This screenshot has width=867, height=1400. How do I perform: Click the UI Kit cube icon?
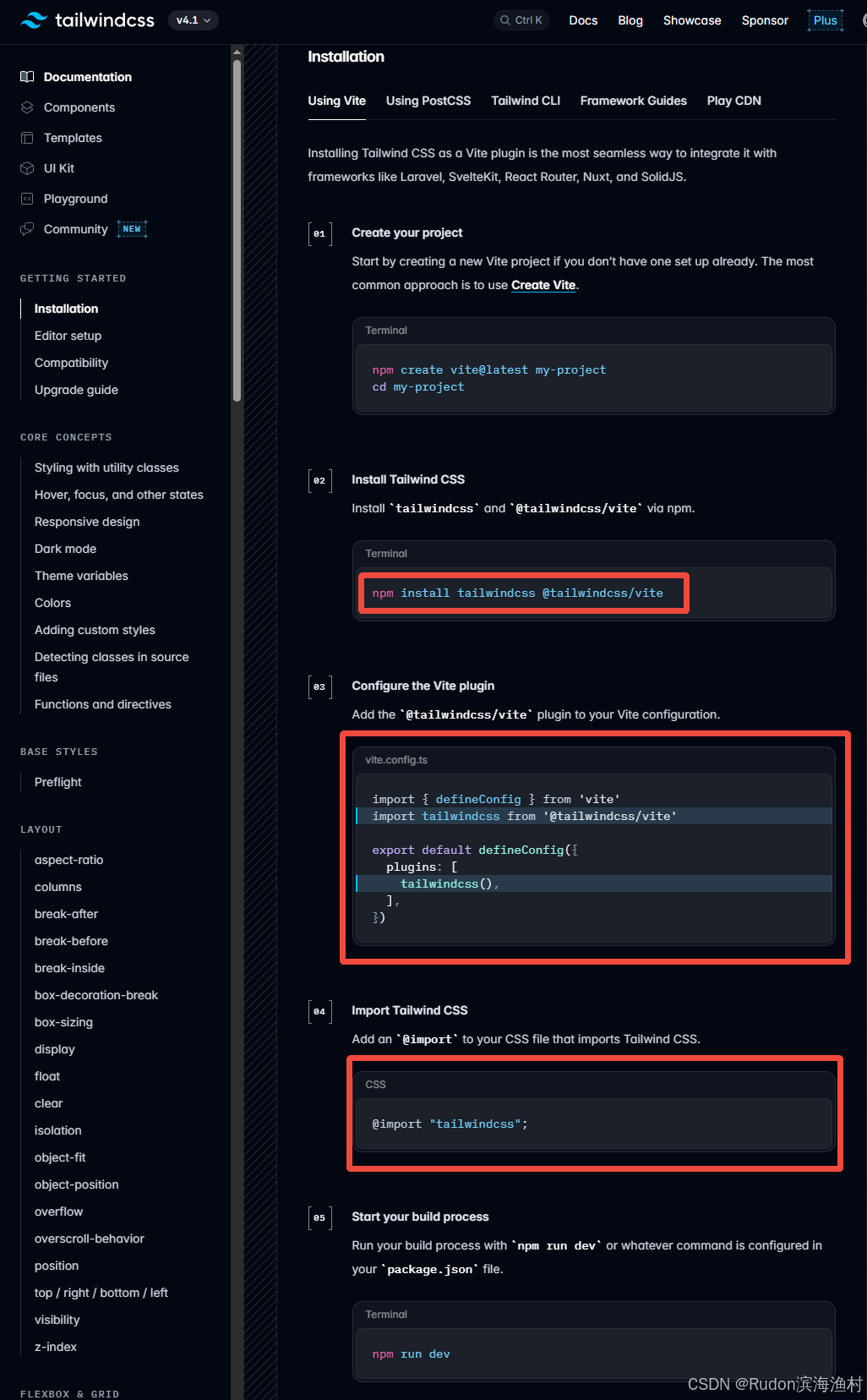27,168
